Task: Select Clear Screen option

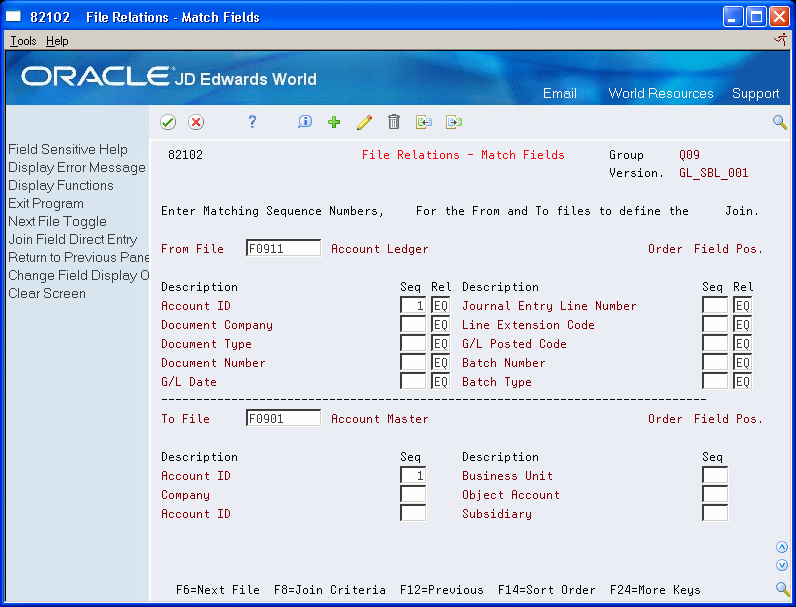Action: 47,293
